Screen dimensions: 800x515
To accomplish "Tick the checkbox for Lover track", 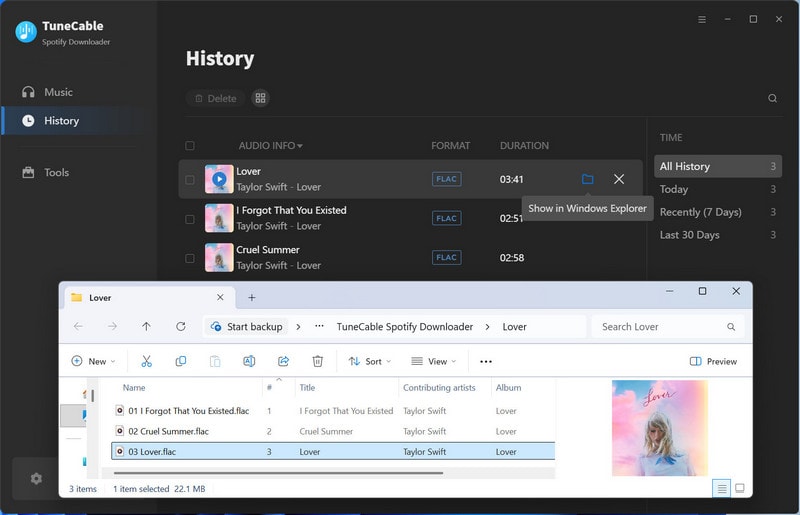I will 190,180.
